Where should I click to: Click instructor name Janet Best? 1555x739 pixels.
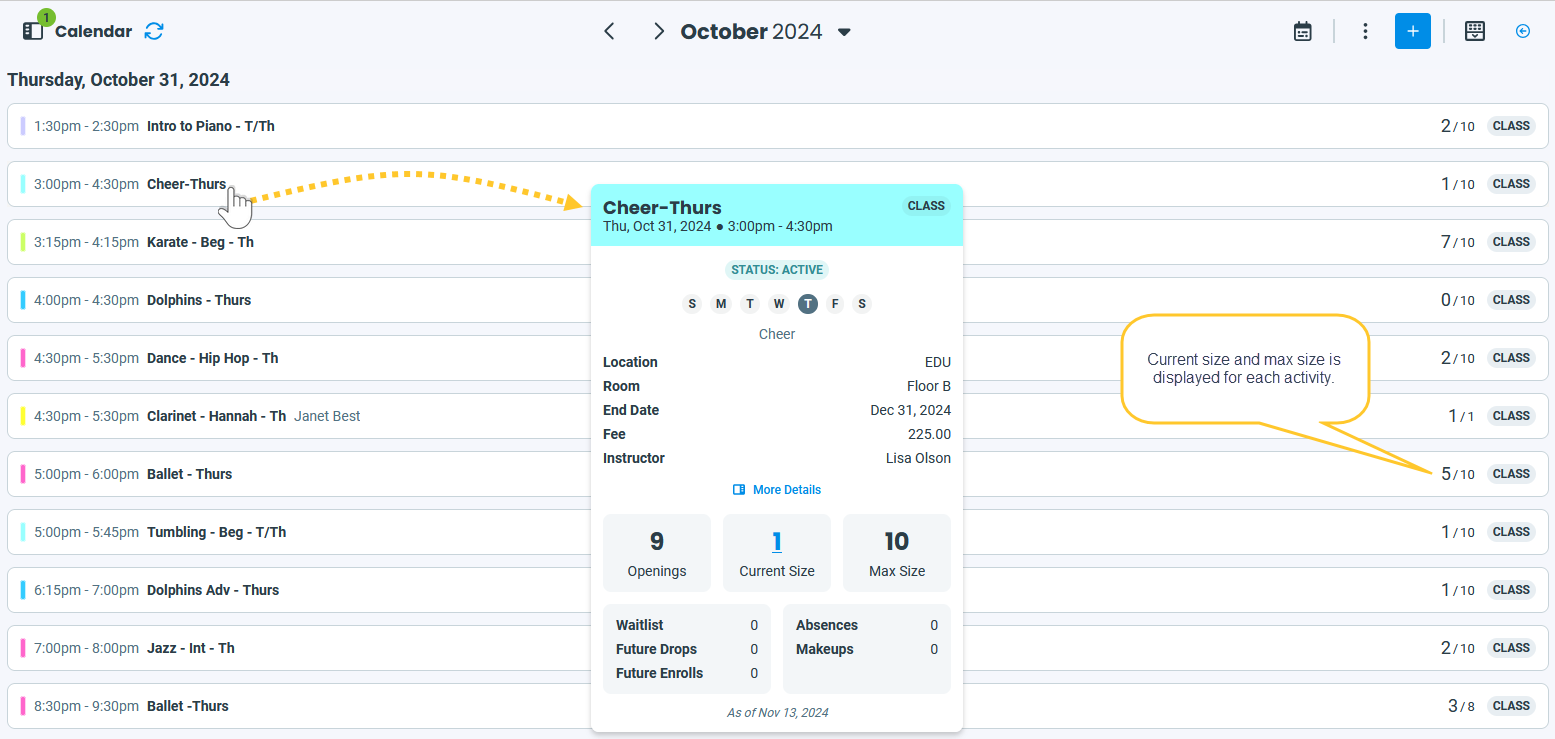(x=327, y=416)
